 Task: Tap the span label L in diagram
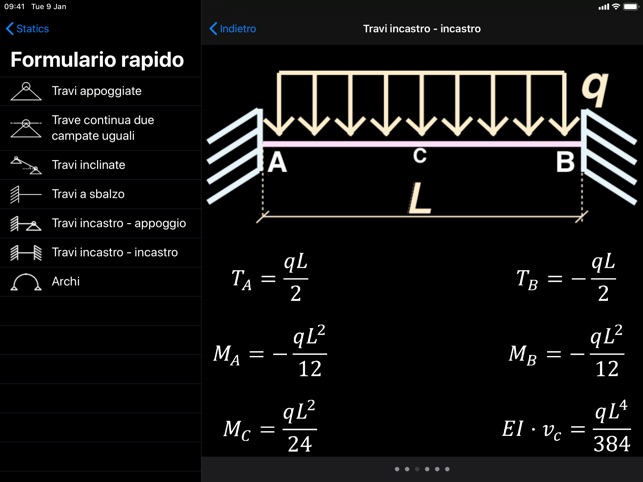pyautogui.click(x=420, y=199)
